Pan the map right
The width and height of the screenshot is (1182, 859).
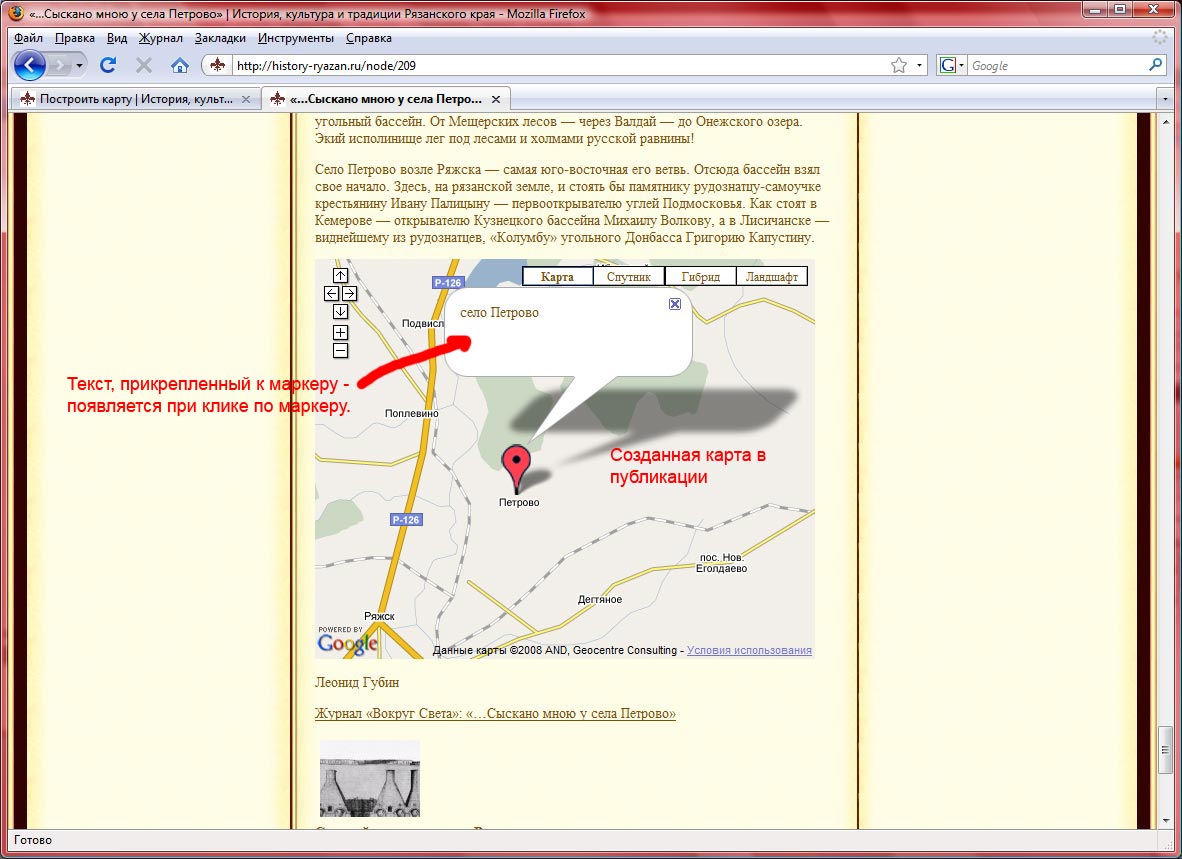click(x=350, y=294)
